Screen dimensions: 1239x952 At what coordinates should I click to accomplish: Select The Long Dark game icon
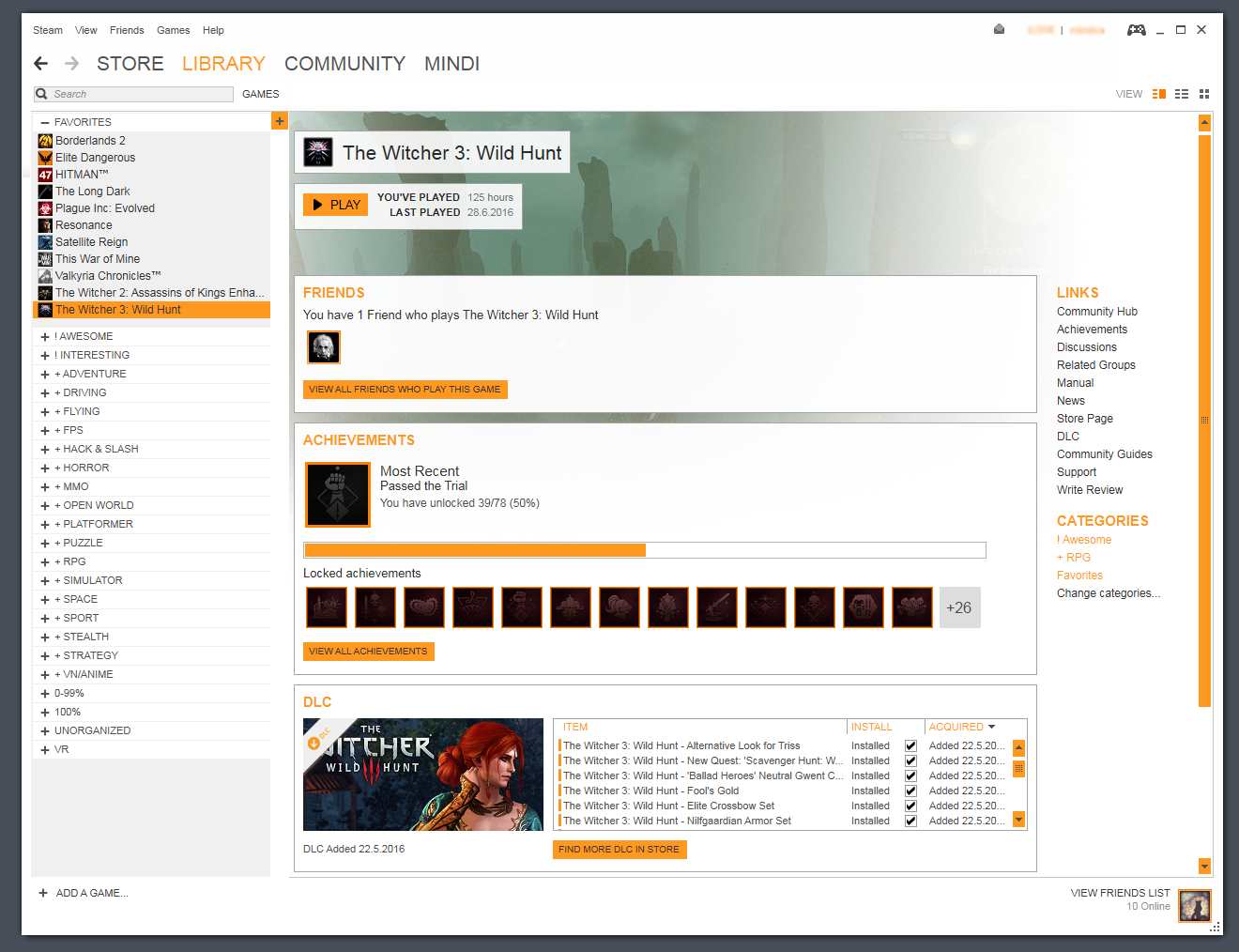(x=45, y=192)
